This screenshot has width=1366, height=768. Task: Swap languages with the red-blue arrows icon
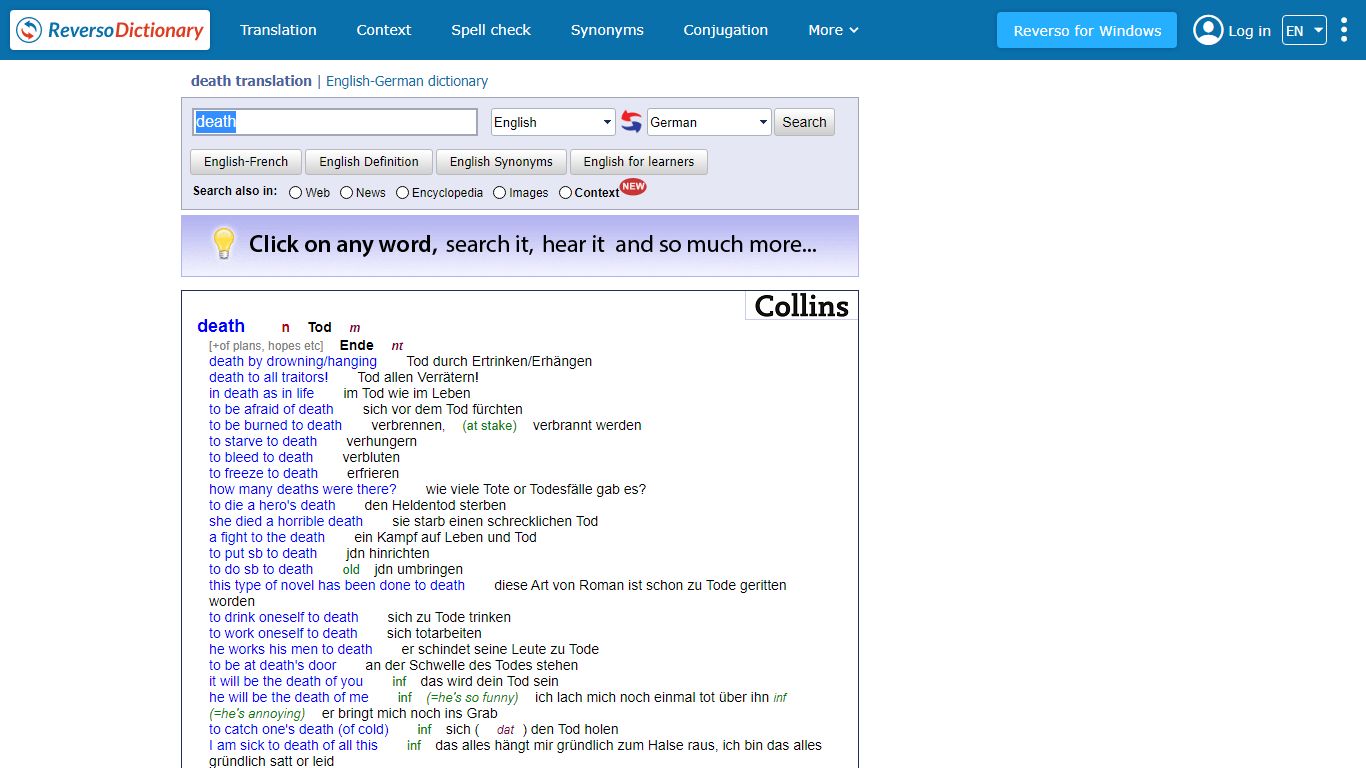coord(631,122)
